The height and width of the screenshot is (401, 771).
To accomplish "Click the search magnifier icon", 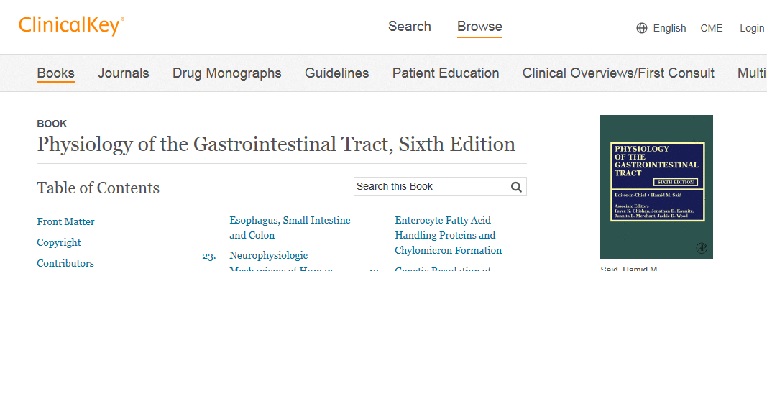I will click(x=516, y=187).
